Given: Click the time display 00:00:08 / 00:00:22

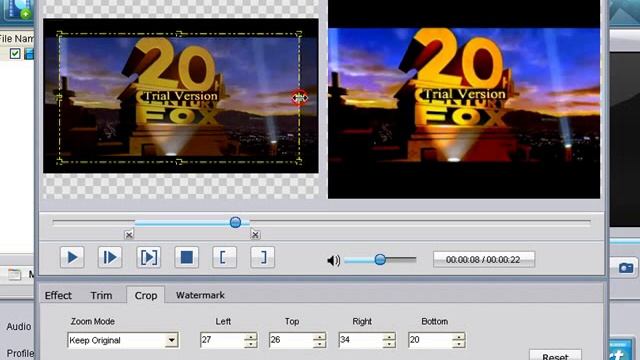Looking at the screenshot, I should [x=484, y=260].
